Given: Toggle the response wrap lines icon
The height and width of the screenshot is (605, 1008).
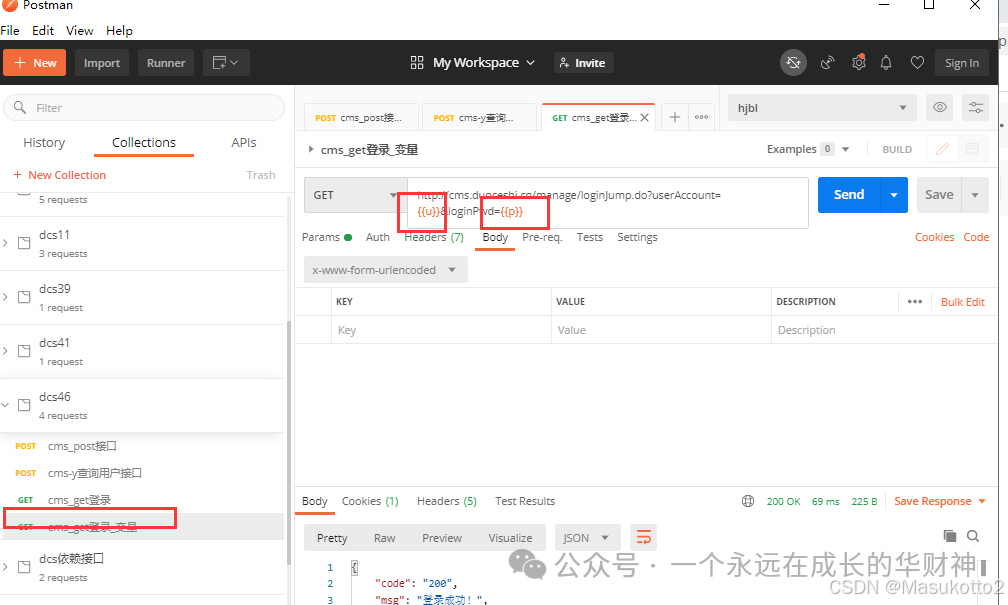Looking at the screenshot, I should tap(644, 537).
